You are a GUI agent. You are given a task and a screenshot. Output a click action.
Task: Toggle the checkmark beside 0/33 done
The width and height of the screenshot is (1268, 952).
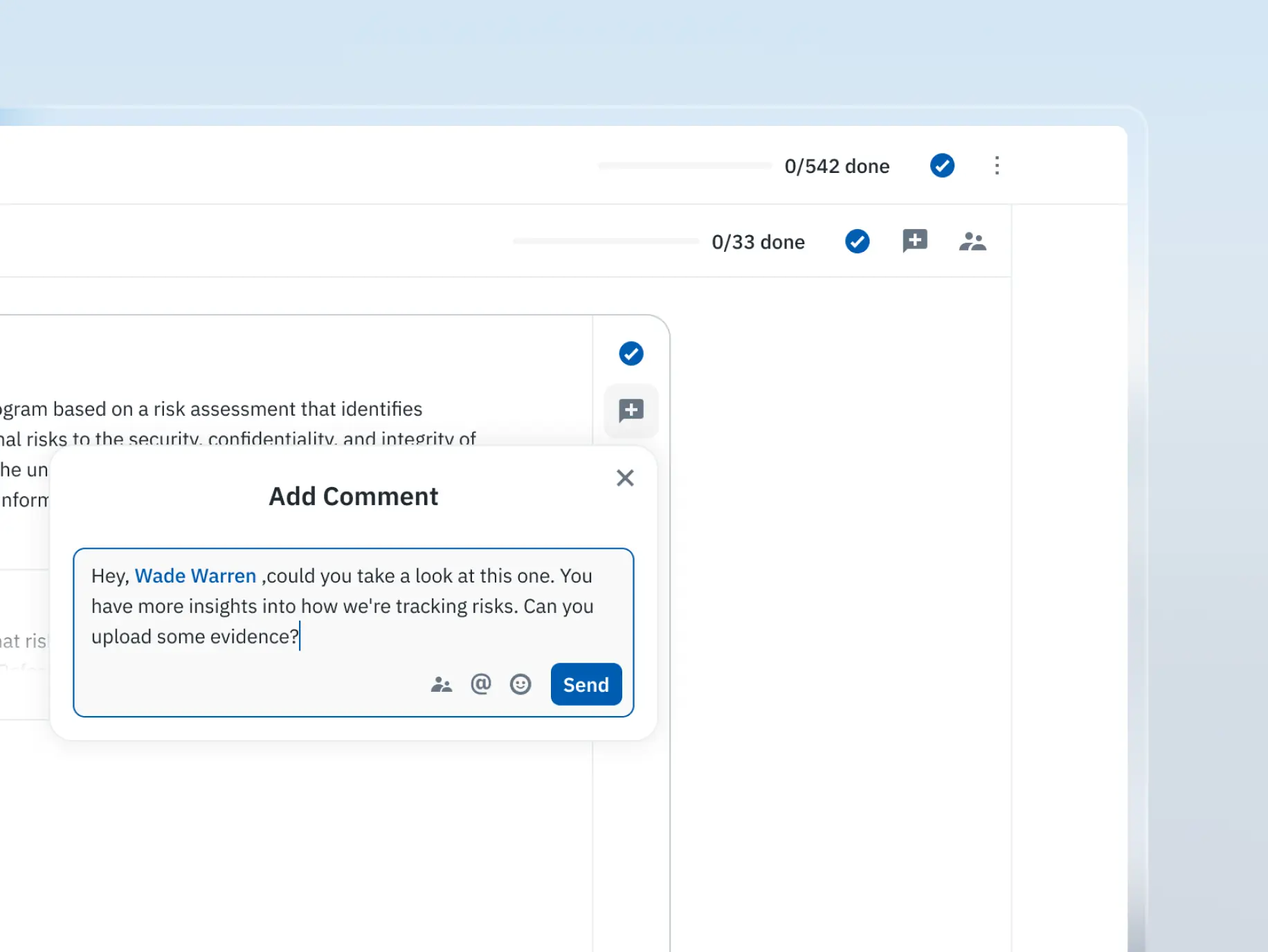click(x=857, y=241)
